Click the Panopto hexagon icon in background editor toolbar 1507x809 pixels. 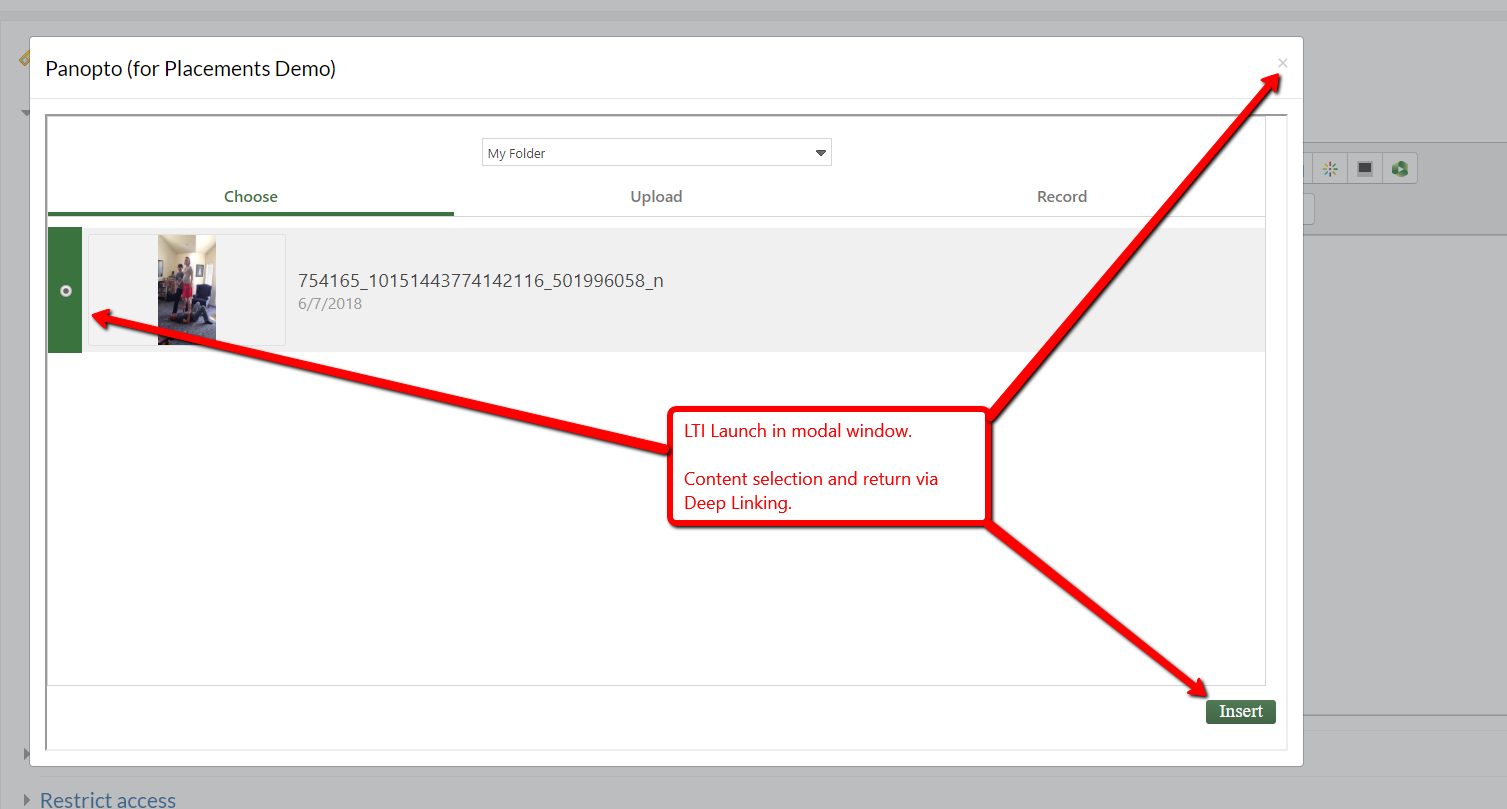(x=1399, y=169)
